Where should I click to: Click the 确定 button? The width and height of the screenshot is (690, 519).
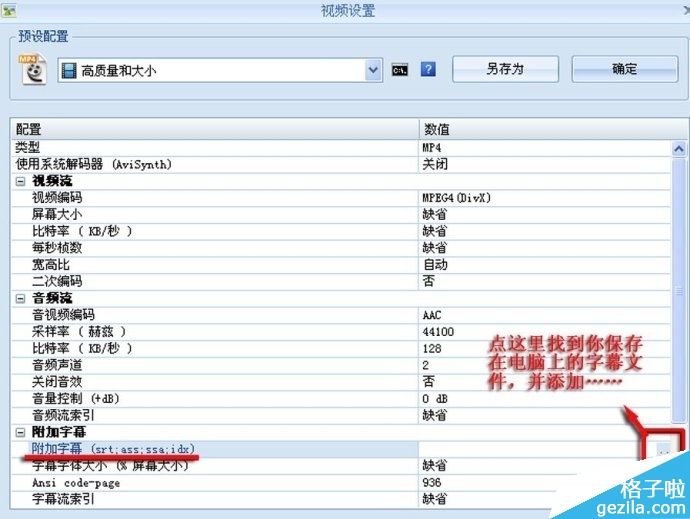point(624,69)
